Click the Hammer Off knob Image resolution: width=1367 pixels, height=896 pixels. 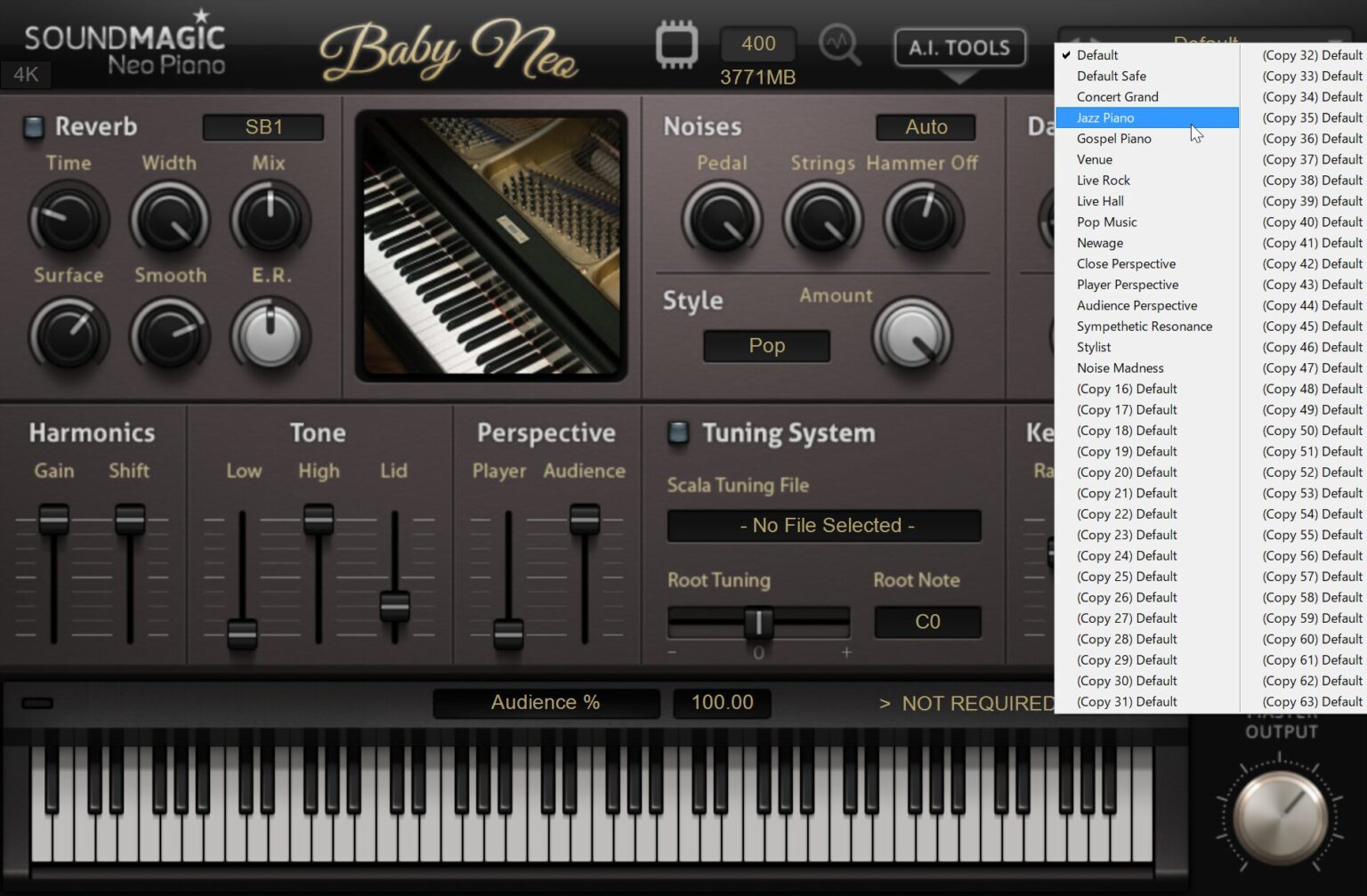click(923, 220)
